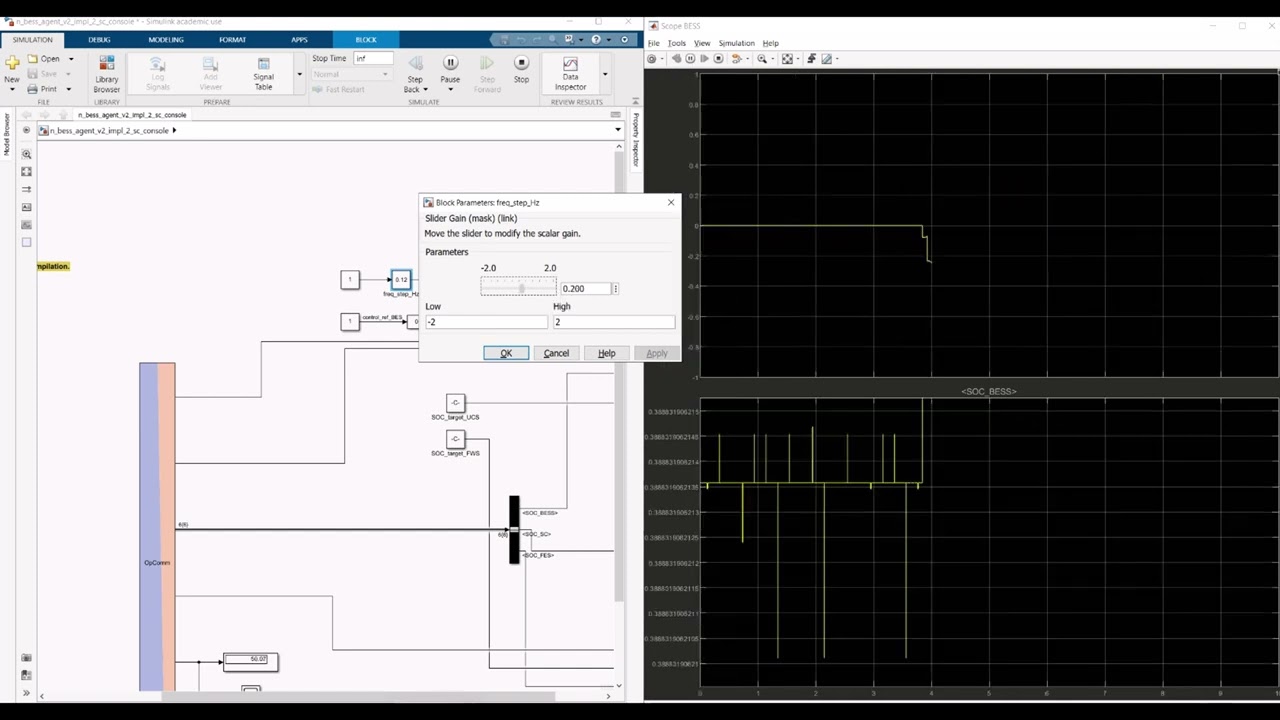Click the Scope scale axes limits icon
The height and width of the screenshot is (720, 1280).
tap(787, 59)
